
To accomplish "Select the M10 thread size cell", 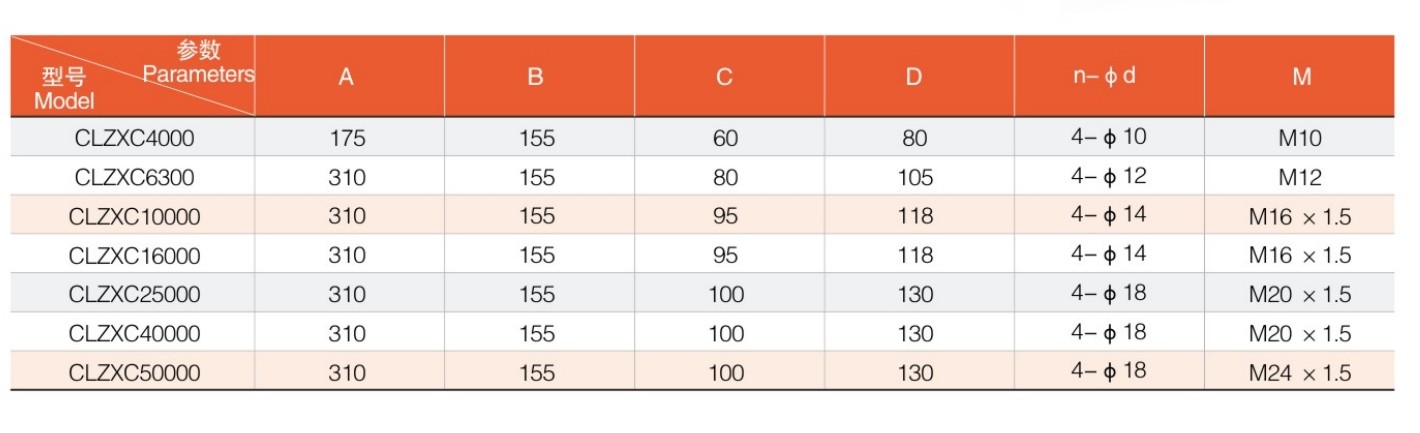I will click(x=1299, y=138).
